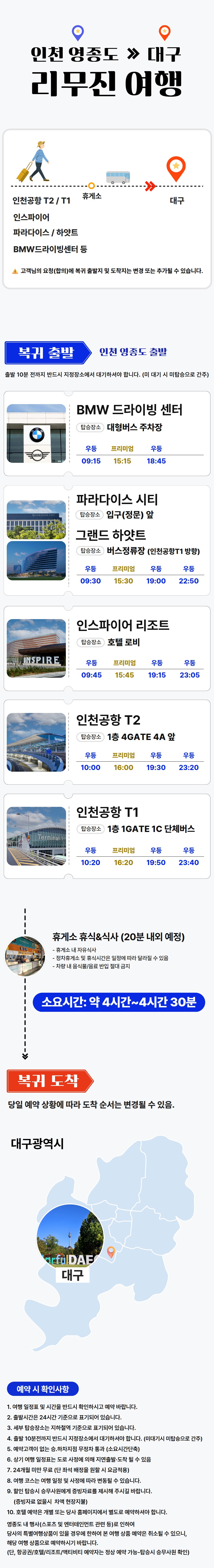Click the yellow 휴게소 stop marker on the route

(91, 186)
